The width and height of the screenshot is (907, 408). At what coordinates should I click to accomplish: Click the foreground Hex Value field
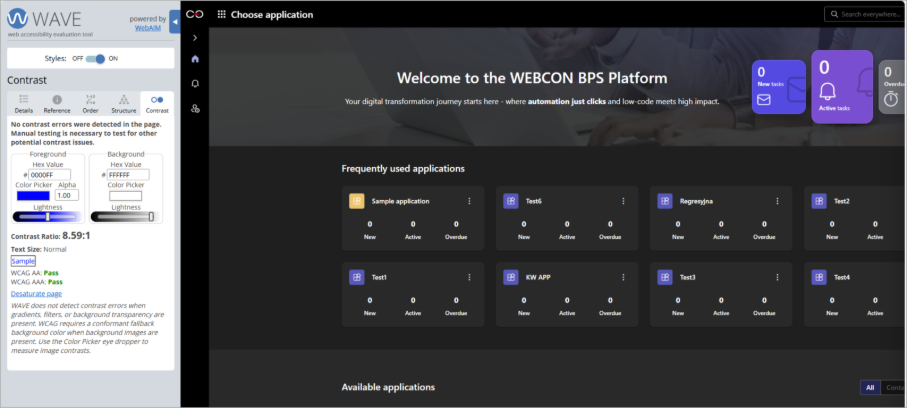49,175
